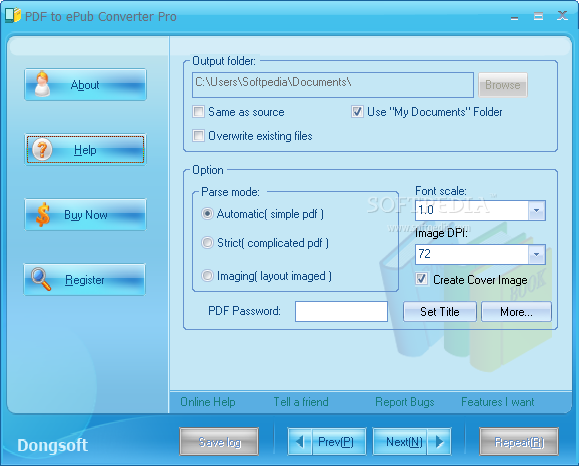Screen dimensions: 579x466
Task: Open the Help button
Action: [85, 150]
